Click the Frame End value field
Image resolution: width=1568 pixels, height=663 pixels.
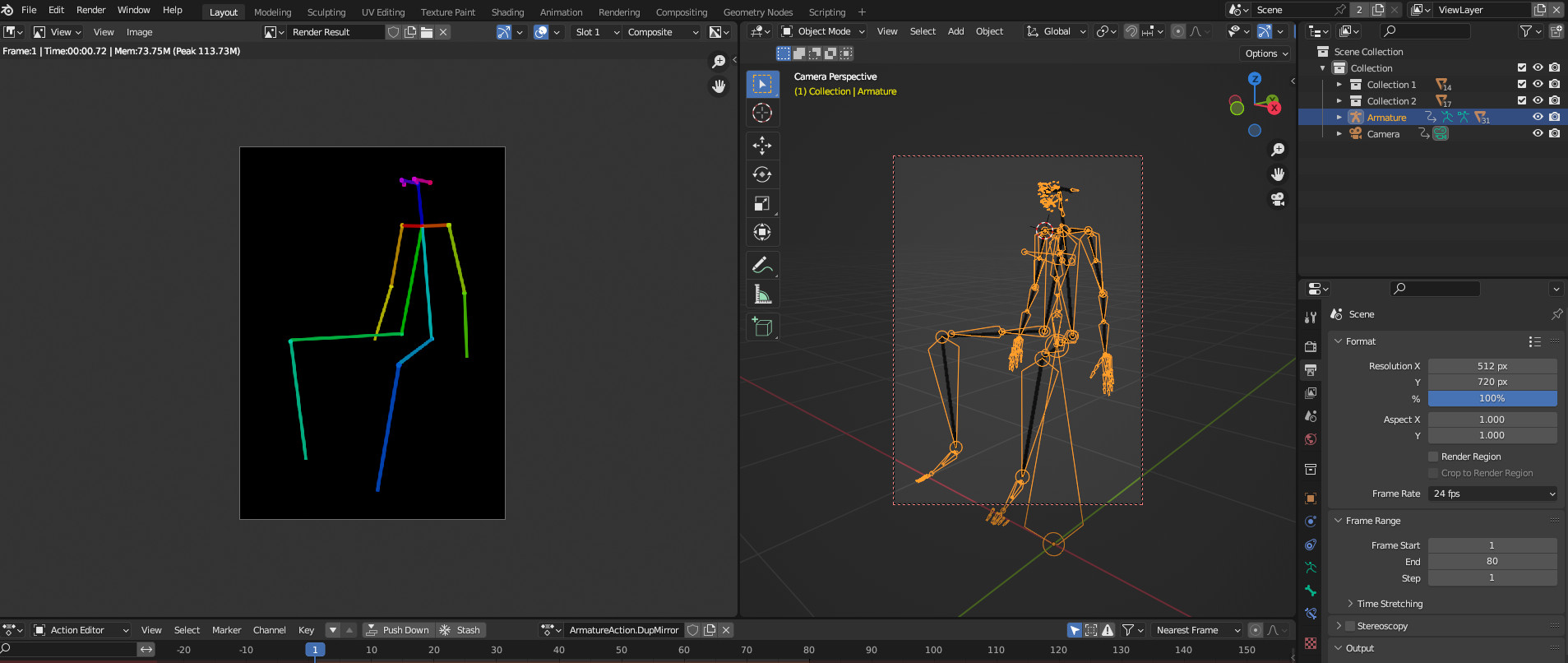[1492, 561]
